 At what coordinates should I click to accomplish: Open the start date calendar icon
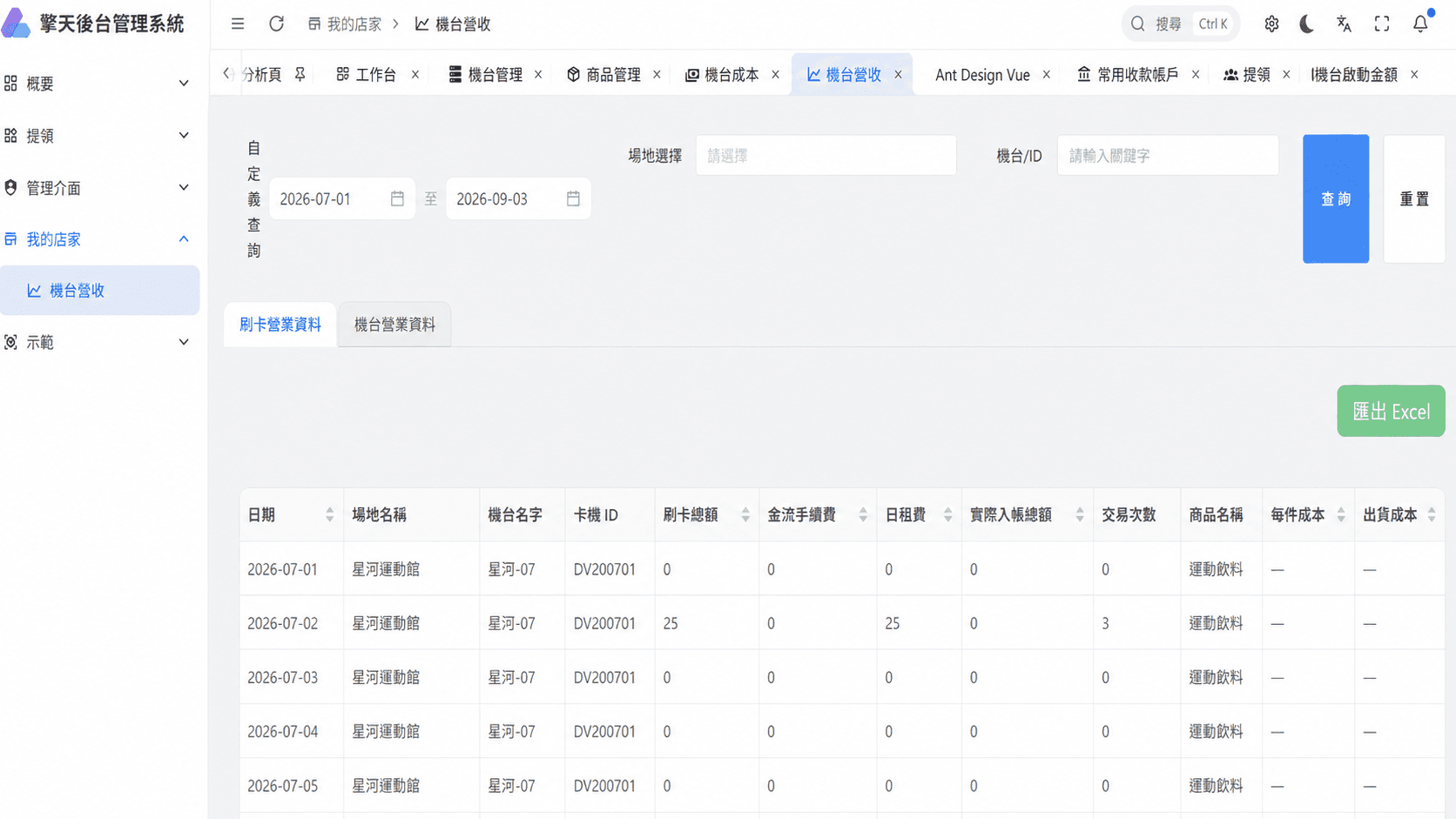tap(397, 198)
